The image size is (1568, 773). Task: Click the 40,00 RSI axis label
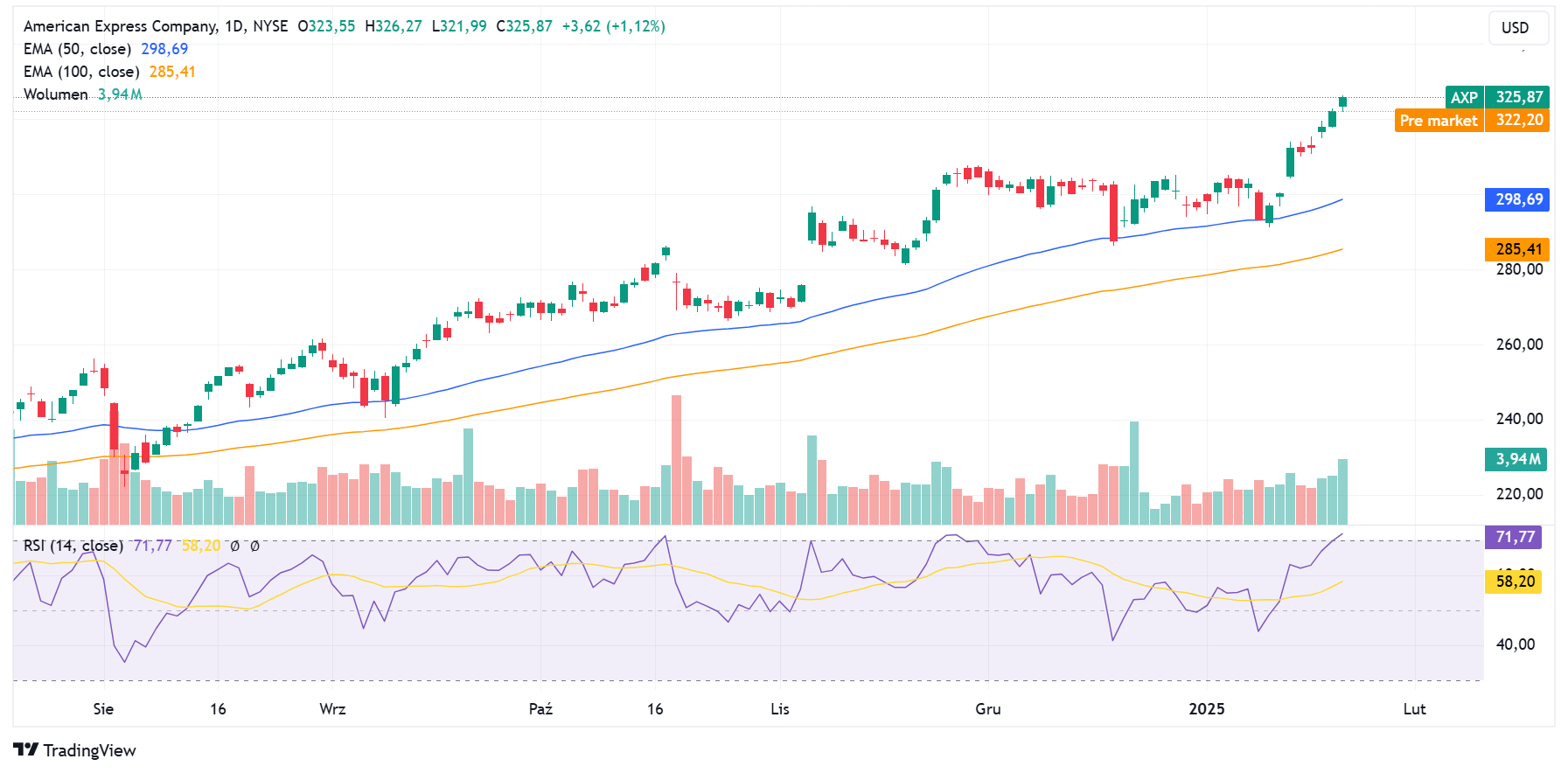tap(1516, 644)
